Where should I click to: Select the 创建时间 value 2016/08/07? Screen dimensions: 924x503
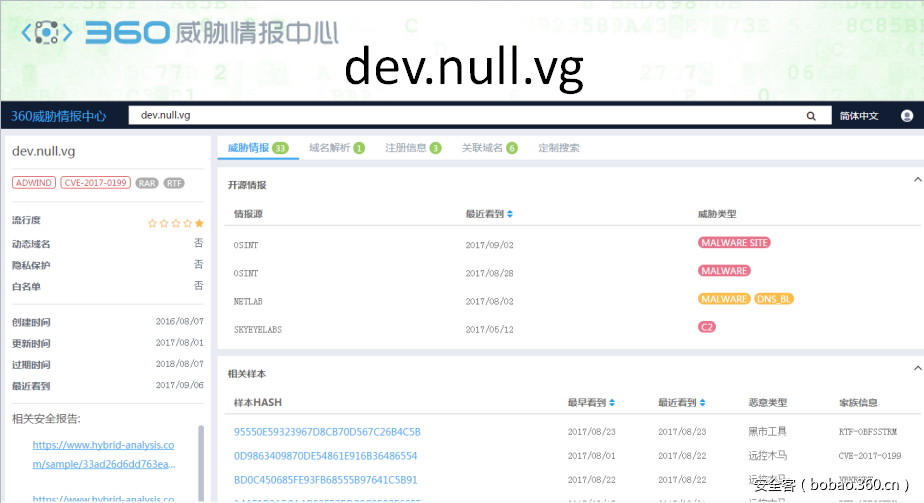[180, 322]
